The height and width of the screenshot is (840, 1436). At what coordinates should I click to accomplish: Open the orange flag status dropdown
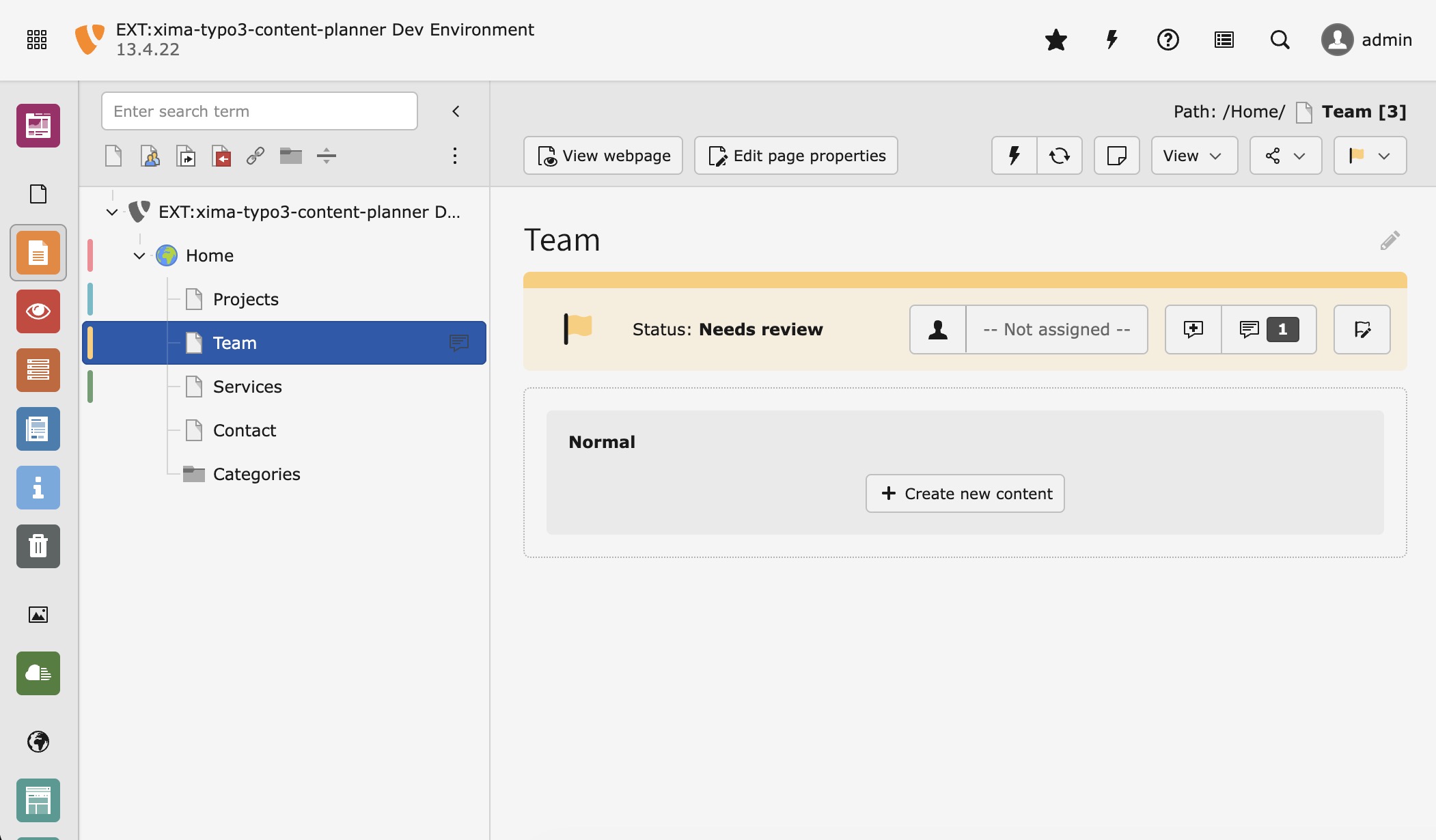(x=1368, y=155)
